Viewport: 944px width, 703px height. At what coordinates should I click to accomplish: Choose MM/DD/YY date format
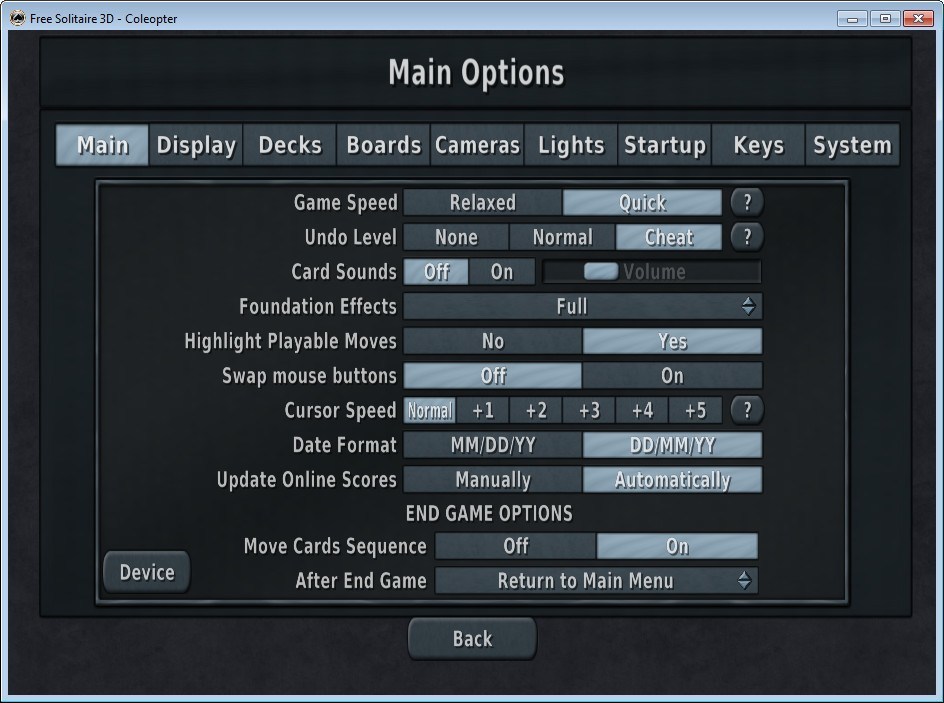pyautogui.click(x=492, y=445)
